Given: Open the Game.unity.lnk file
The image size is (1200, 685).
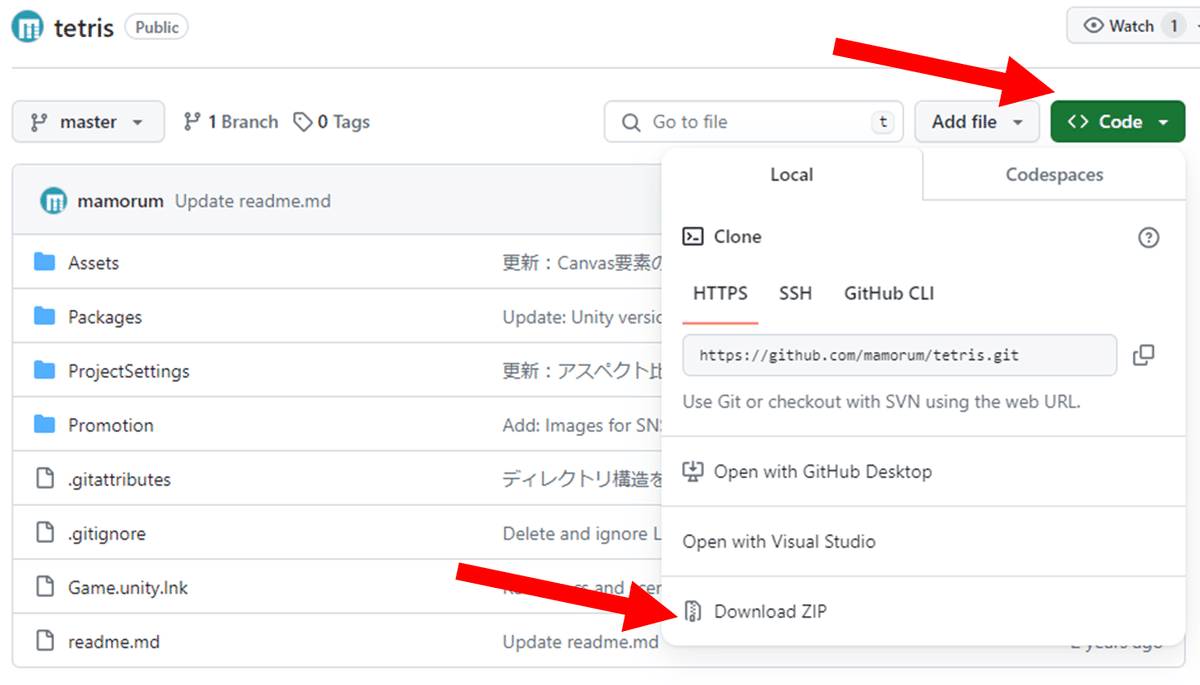Looking at the screenshot, I should pyautogui.click(x=128, y=588).
